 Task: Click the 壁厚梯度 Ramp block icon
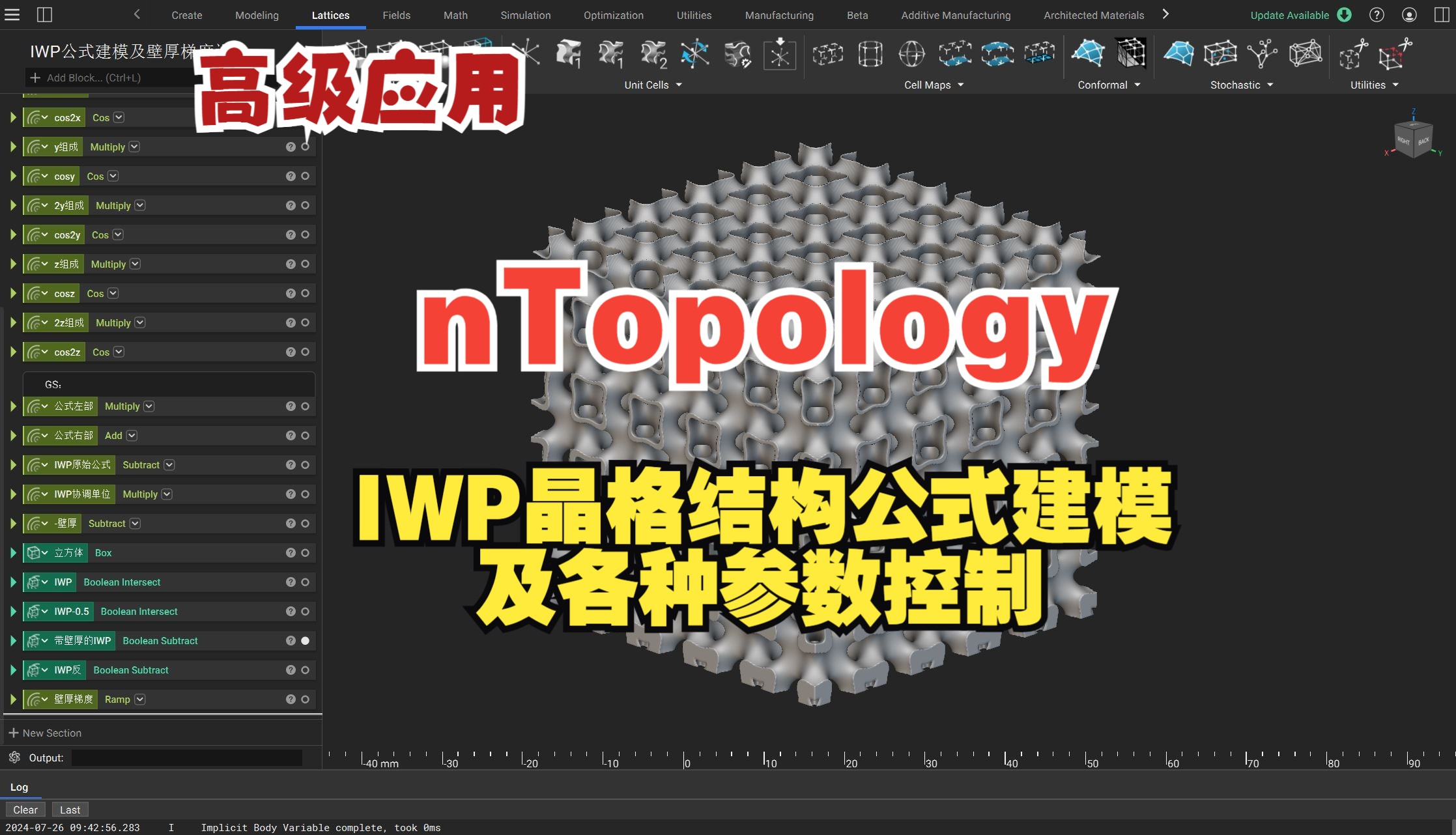pos(34,700)
